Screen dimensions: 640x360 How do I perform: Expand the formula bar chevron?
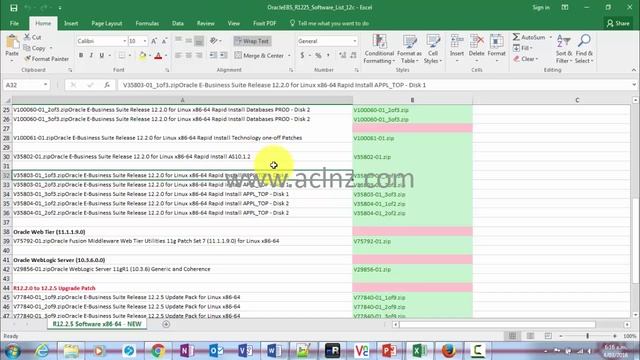coord(634,85)
